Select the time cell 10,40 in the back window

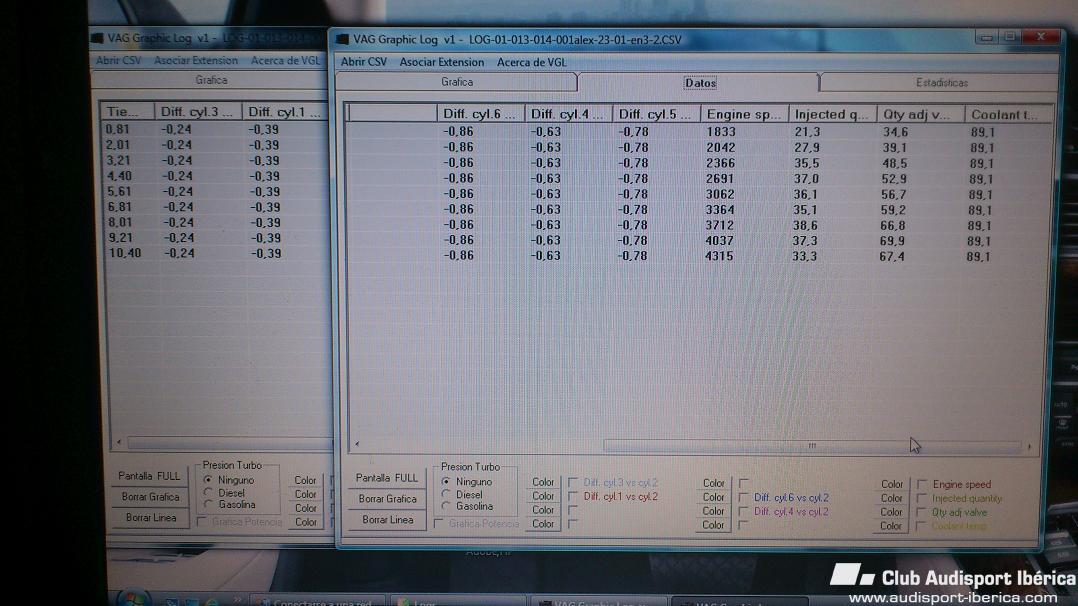(x=125, y=253)
